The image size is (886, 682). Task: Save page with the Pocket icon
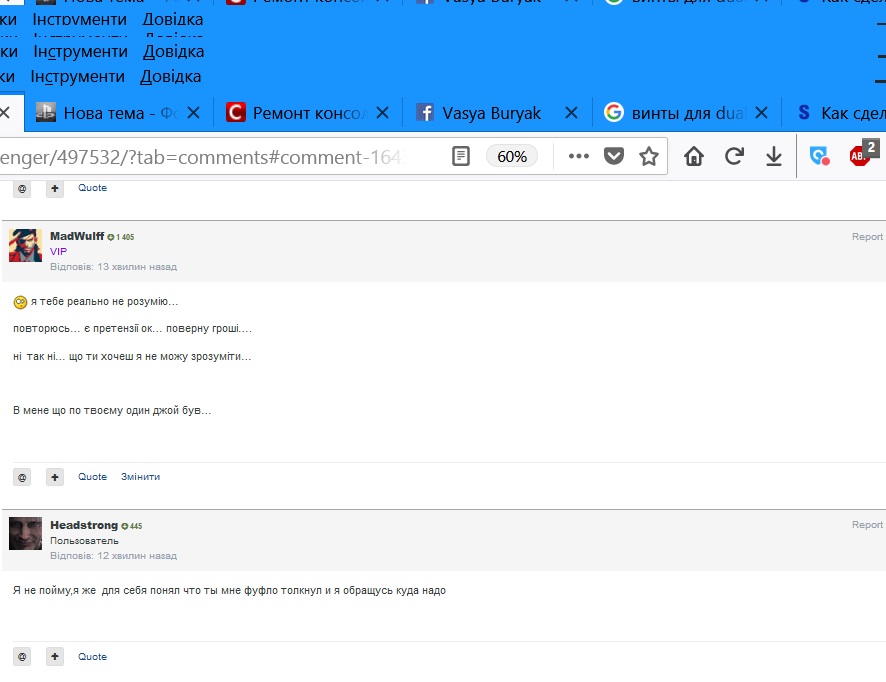[x=614, y=156]
